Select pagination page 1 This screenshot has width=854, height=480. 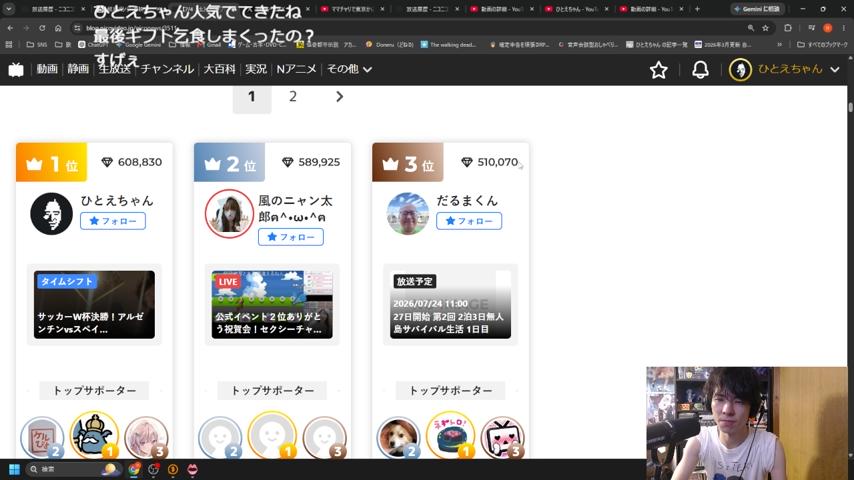coord(252,97)
